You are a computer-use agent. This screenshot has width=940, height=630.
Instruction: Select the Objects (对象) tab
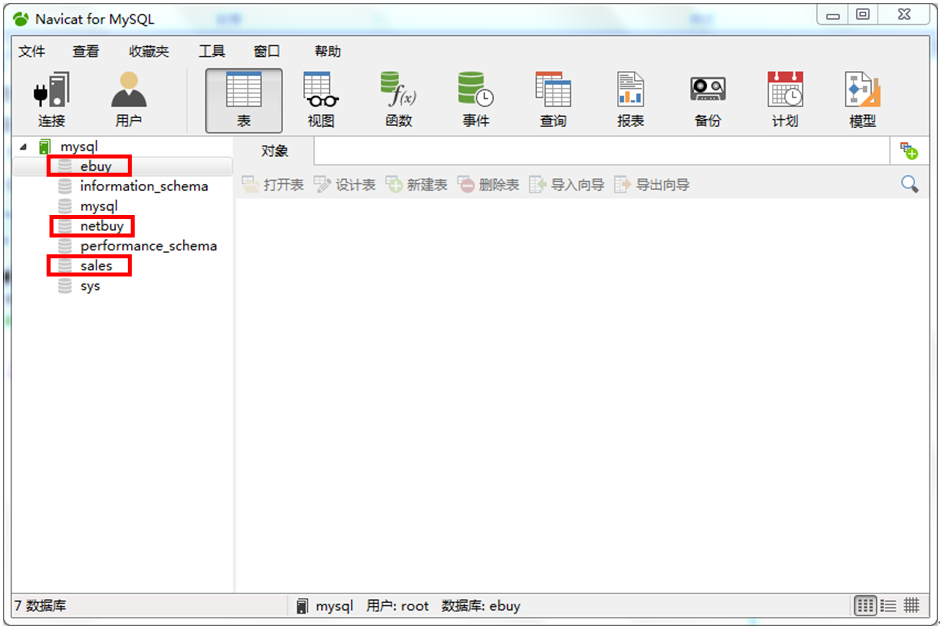pos(274,151)
